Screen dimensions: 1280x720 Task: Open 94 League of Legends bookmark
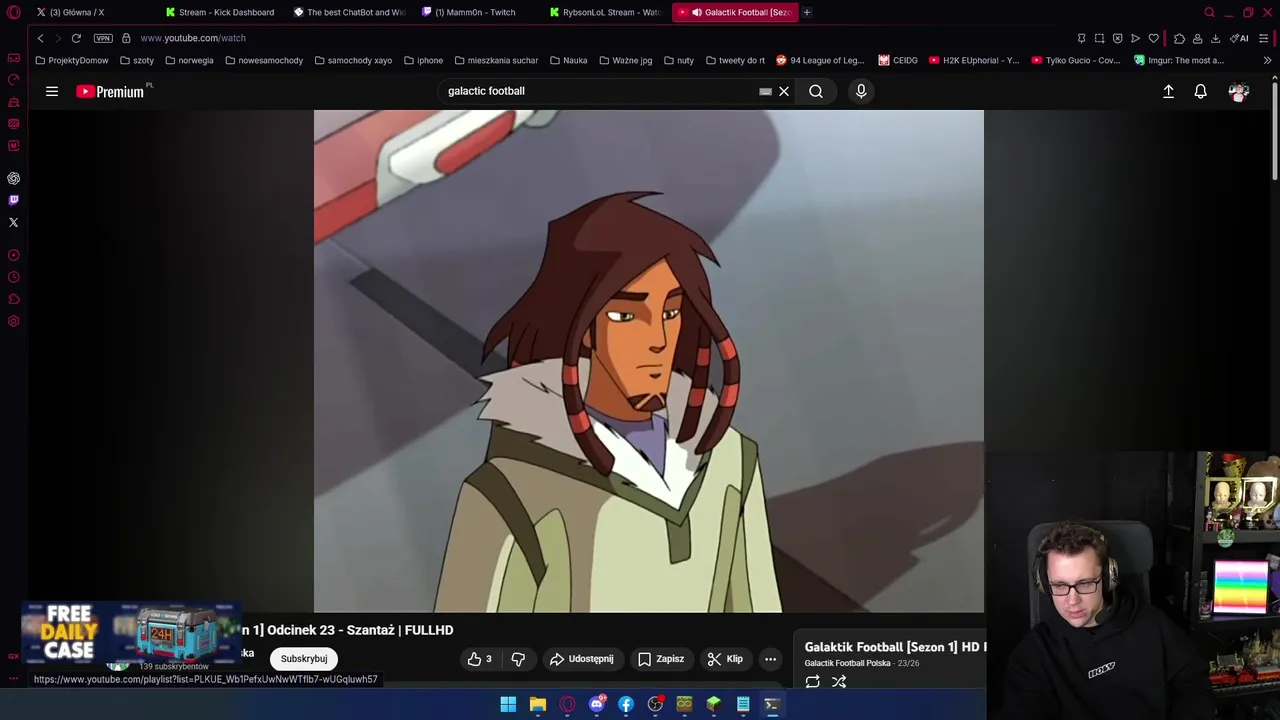[x=820, y=60]
